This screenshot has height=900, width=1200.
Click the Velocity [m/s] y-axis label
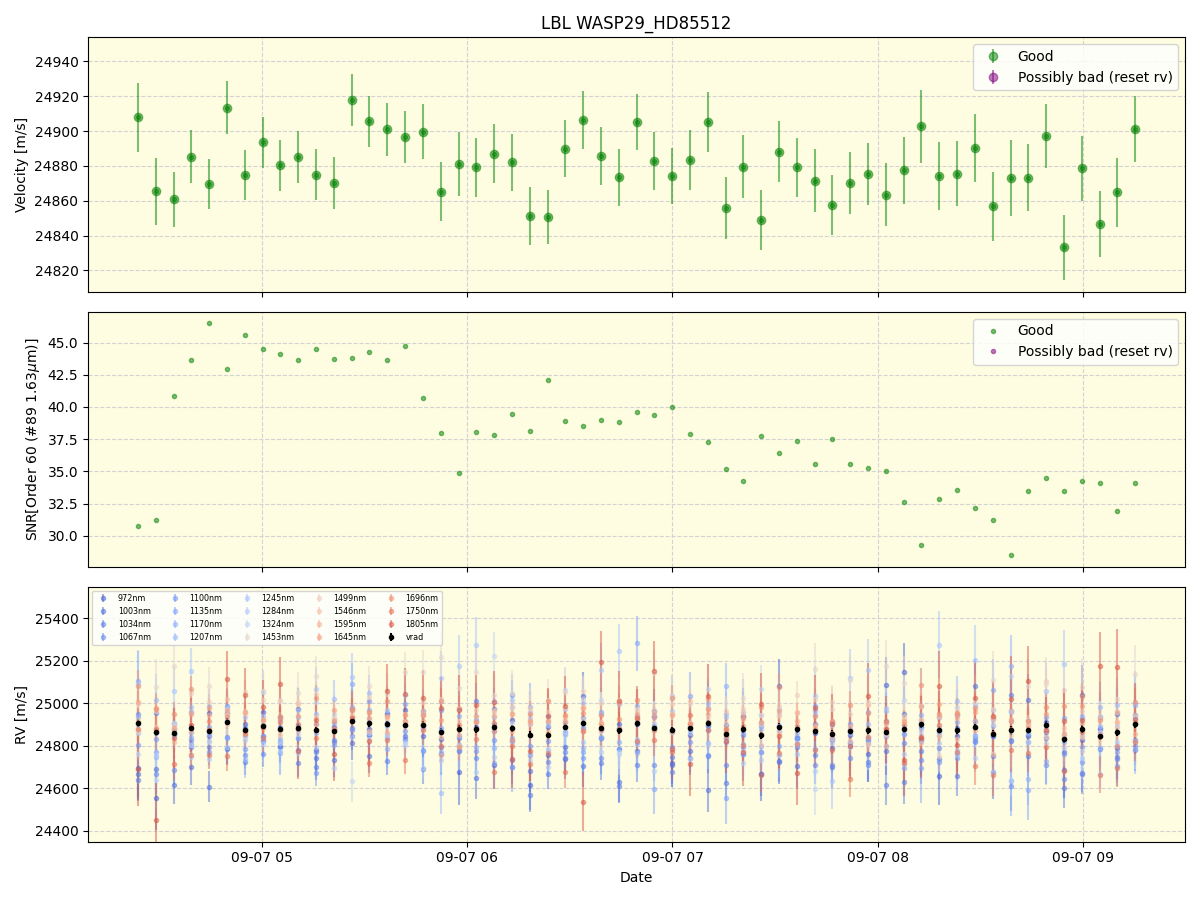[21, 165]
